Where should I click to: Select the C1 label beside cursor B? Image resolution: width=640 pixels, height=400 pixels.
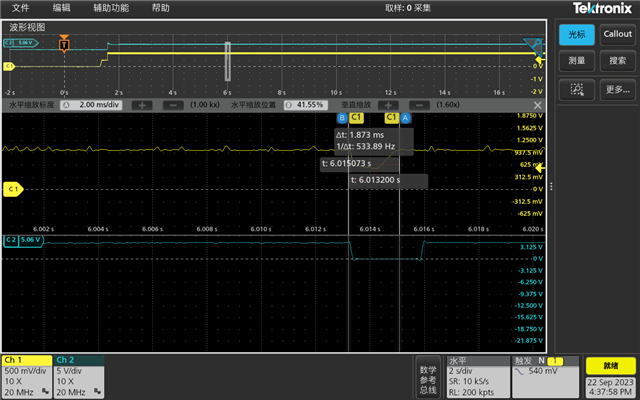(356, 118)
